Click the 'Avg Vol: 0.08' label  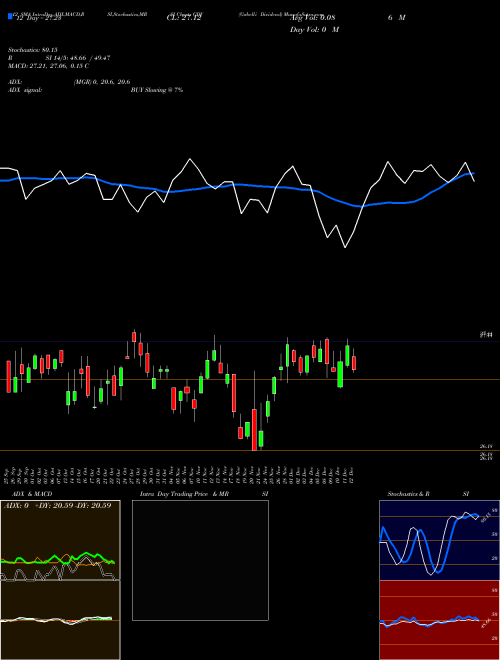click(x=312, y=18)
